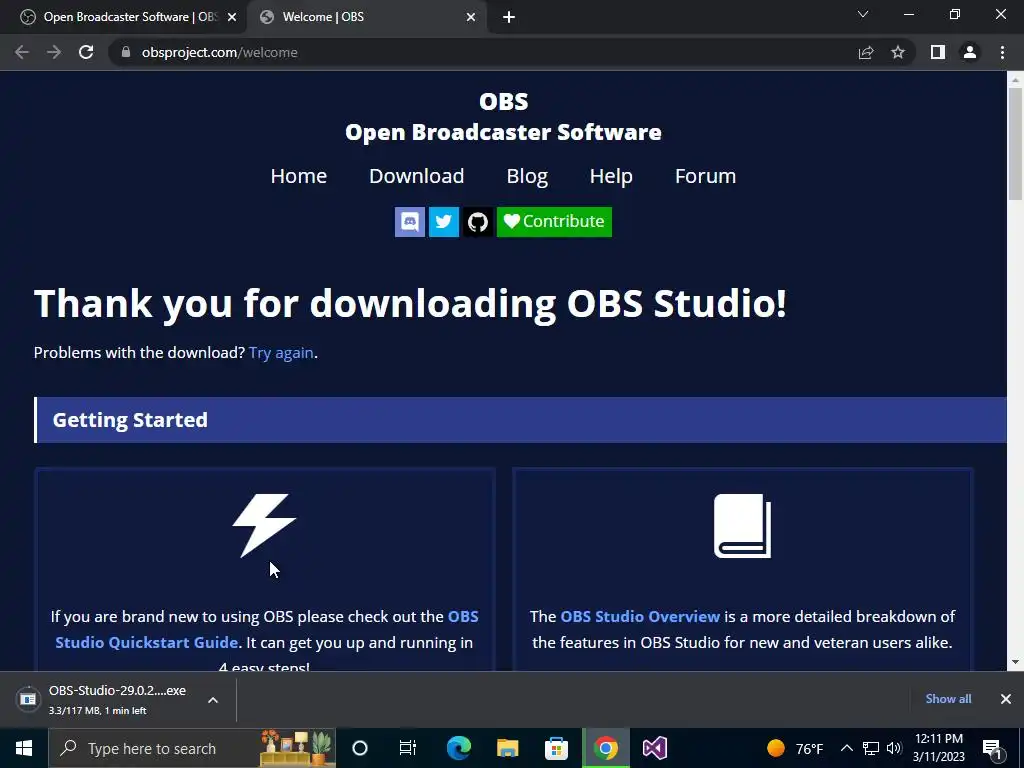This screenshot has width=1024, height=768.
Task: Click the network tray icon
Action: pyautogui.click(x=871, y=748)
